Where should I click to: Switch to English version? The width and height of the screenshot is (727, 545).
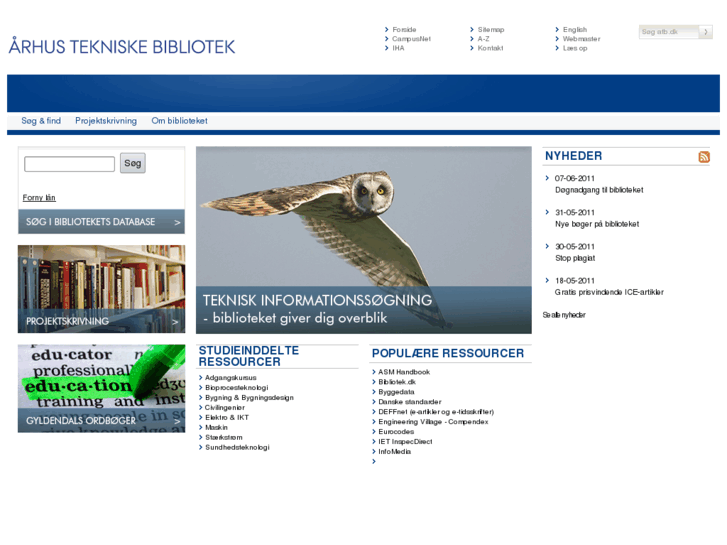tap(574, 30)
